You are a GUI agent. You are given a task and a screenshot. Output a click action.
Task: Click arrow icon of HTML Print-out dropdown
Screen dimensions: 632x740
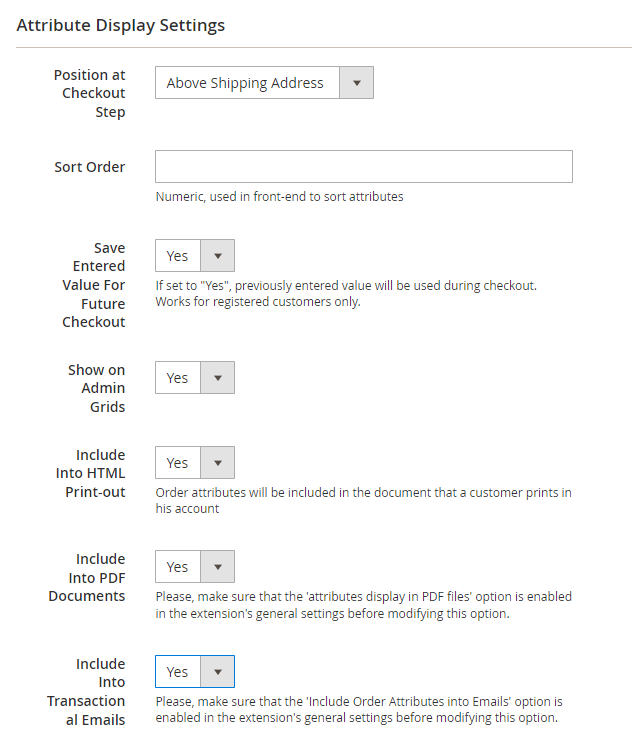pos(217,463)
